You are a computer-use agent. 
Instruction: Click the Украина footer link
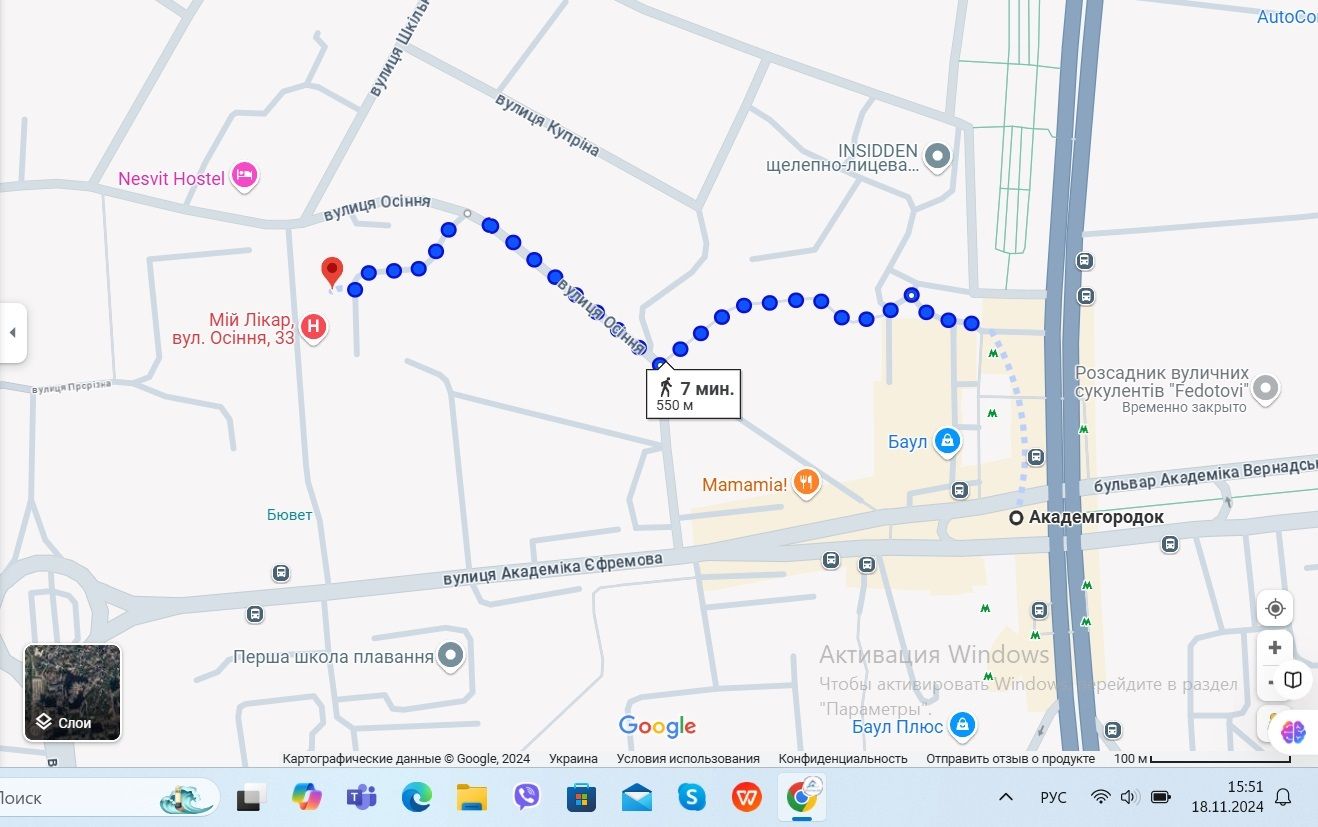573,758
